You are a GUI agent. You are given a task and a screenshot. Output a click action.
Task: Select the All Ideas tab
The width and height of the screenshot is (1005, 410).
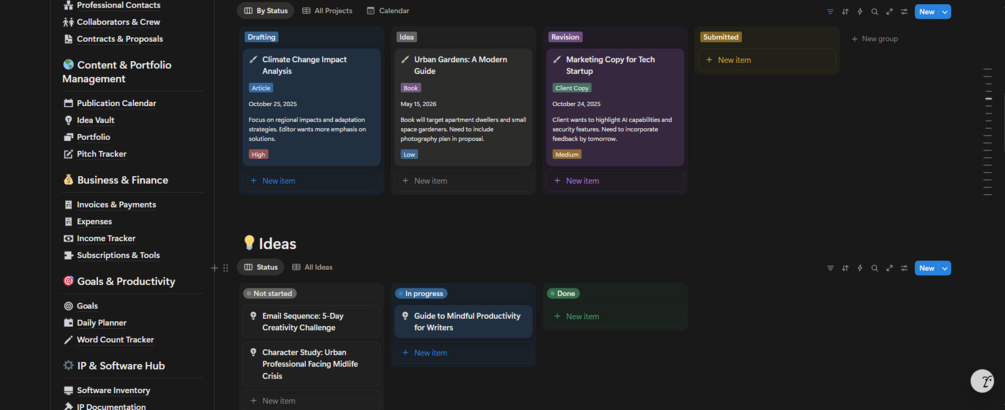(x=312, y=267)
